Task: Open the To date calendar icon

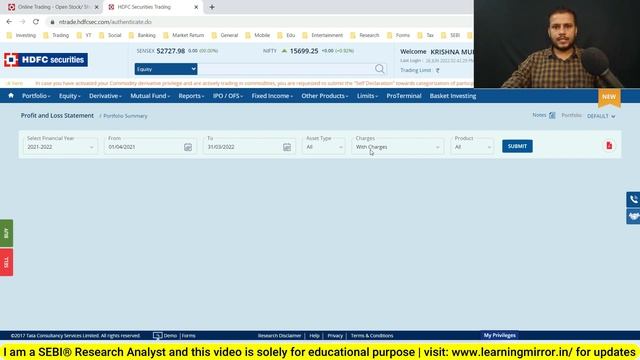Action: tap(287, 147)
